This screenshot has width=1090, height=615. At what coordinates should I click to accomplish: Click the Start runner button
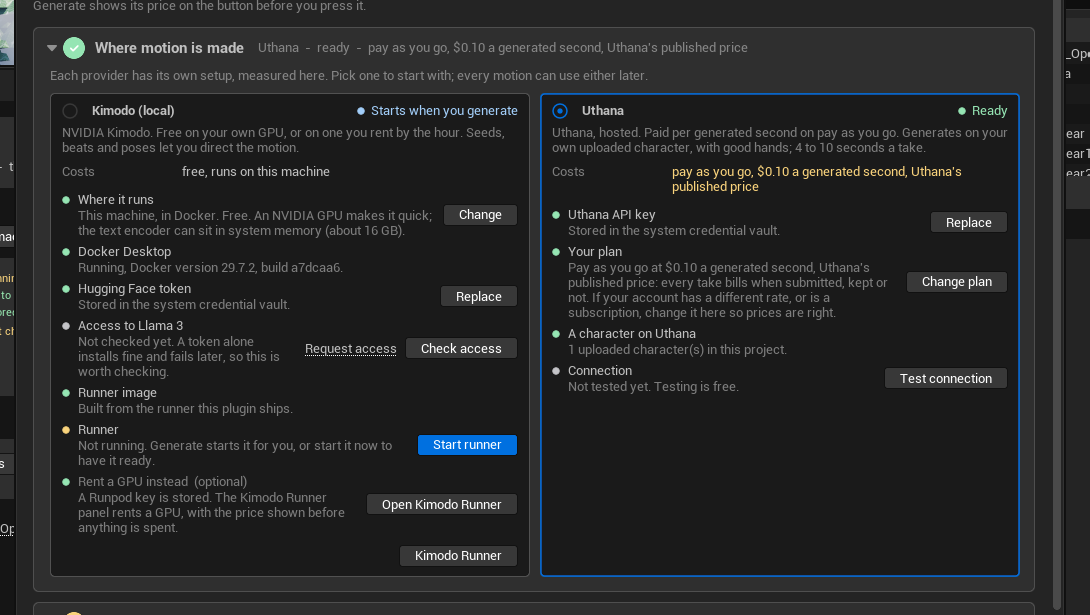pos(467,445)
